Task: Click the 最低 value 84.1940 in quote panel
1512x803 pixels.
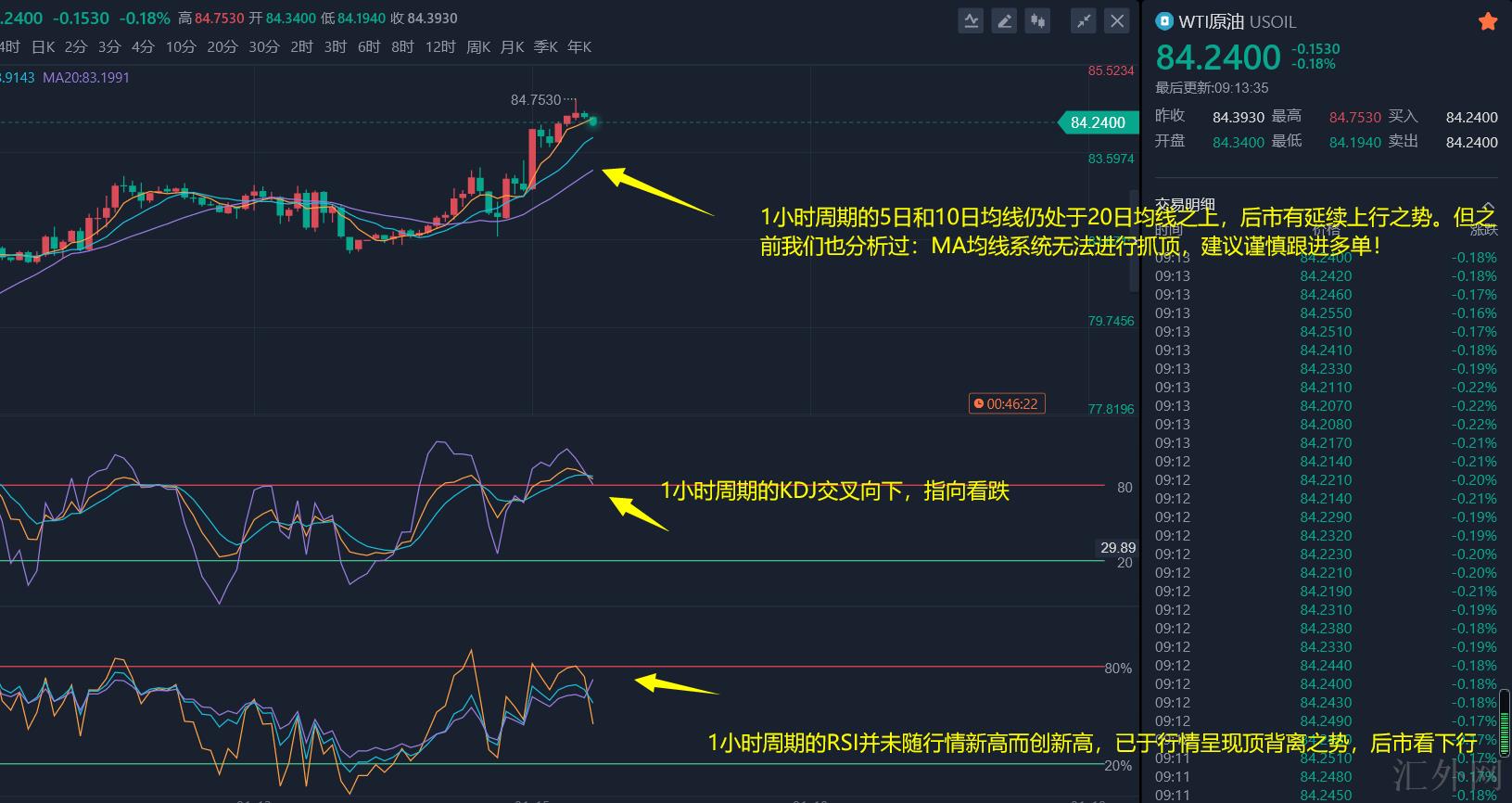Action: (x=1355, y=142)
